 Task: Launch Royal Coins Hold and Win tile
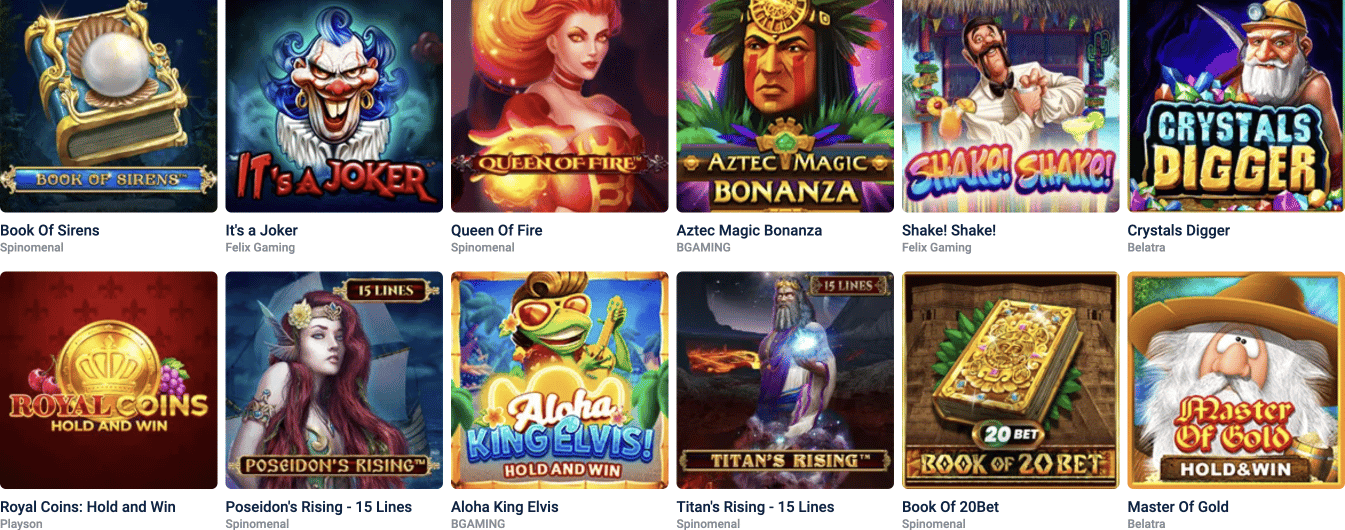pyautogui.click(x=108, y=380)
